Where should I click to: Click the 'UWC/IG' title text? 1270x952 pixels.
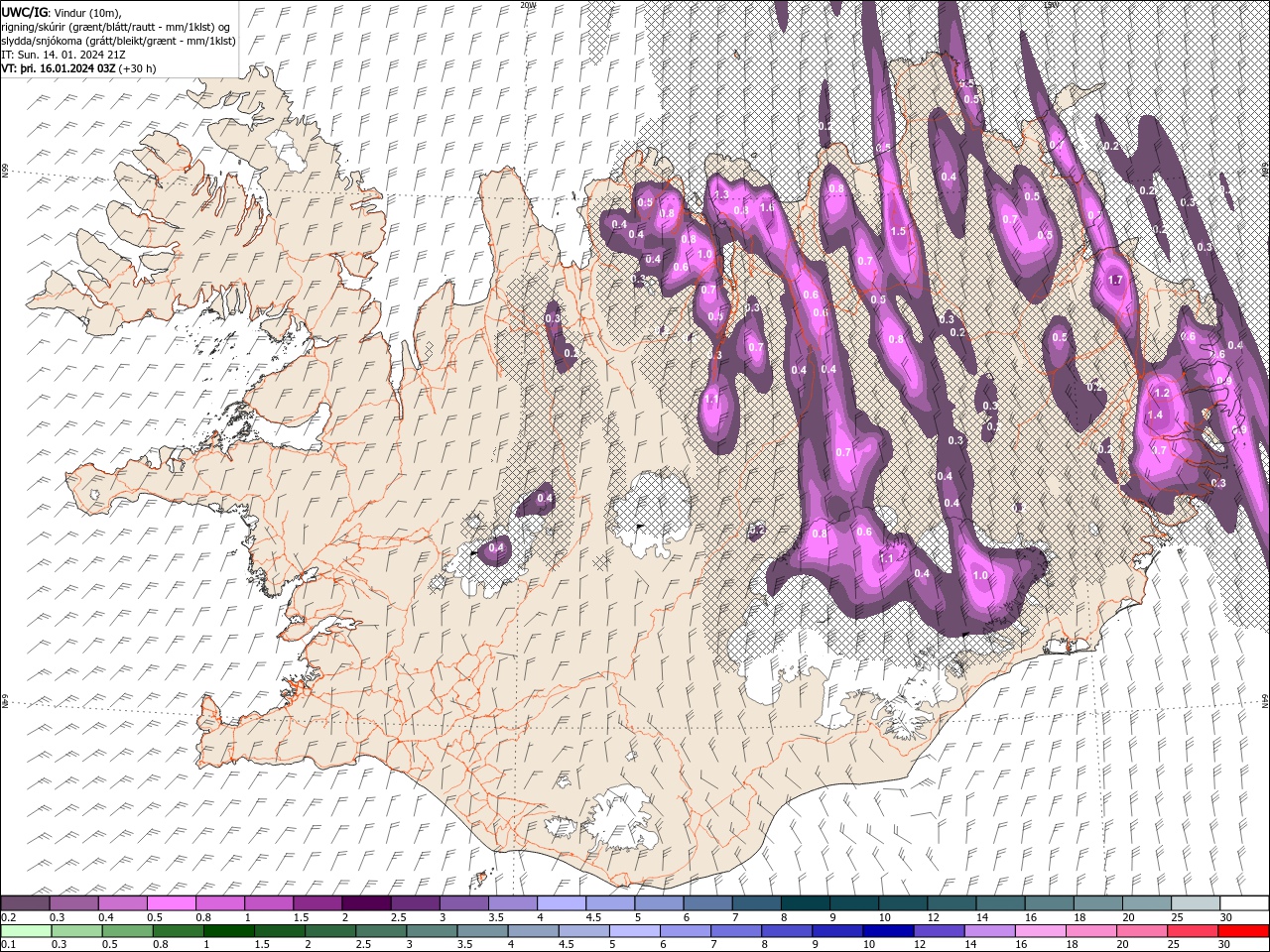(24, 12)
